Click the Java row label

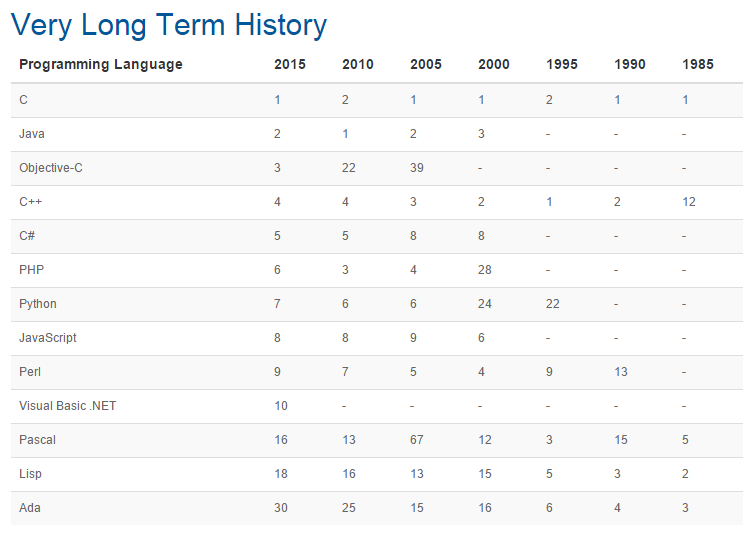tap(32, 134)
